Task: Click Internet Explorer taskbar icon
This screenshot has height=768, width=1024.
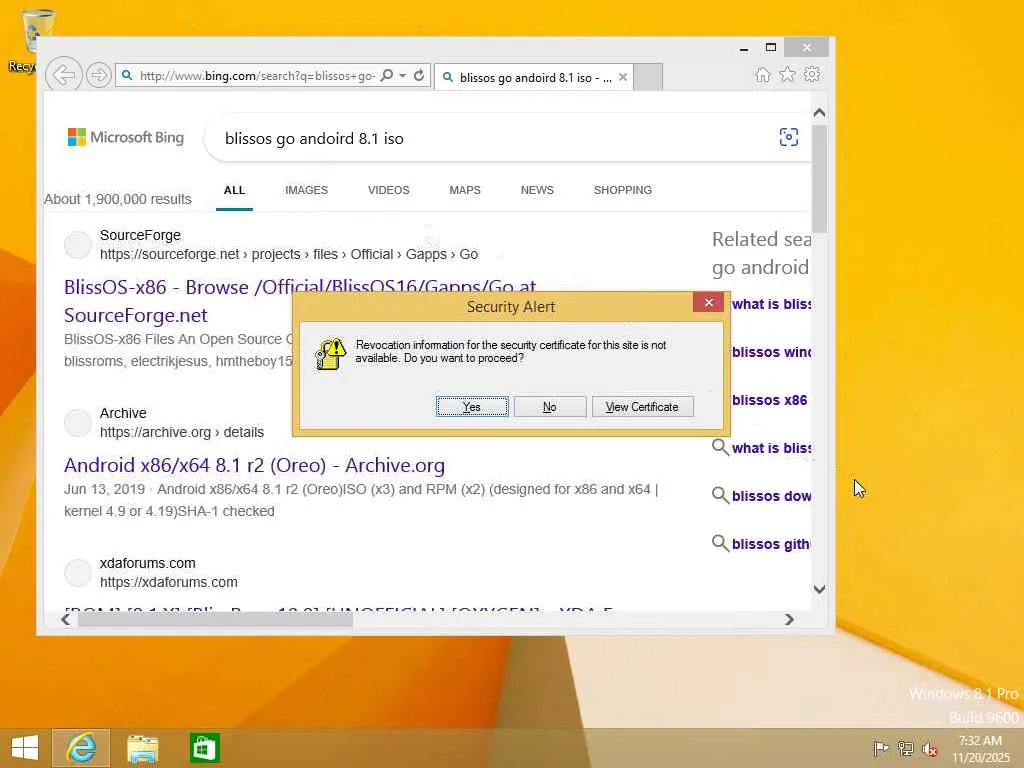Action: (x=81, y=748)
